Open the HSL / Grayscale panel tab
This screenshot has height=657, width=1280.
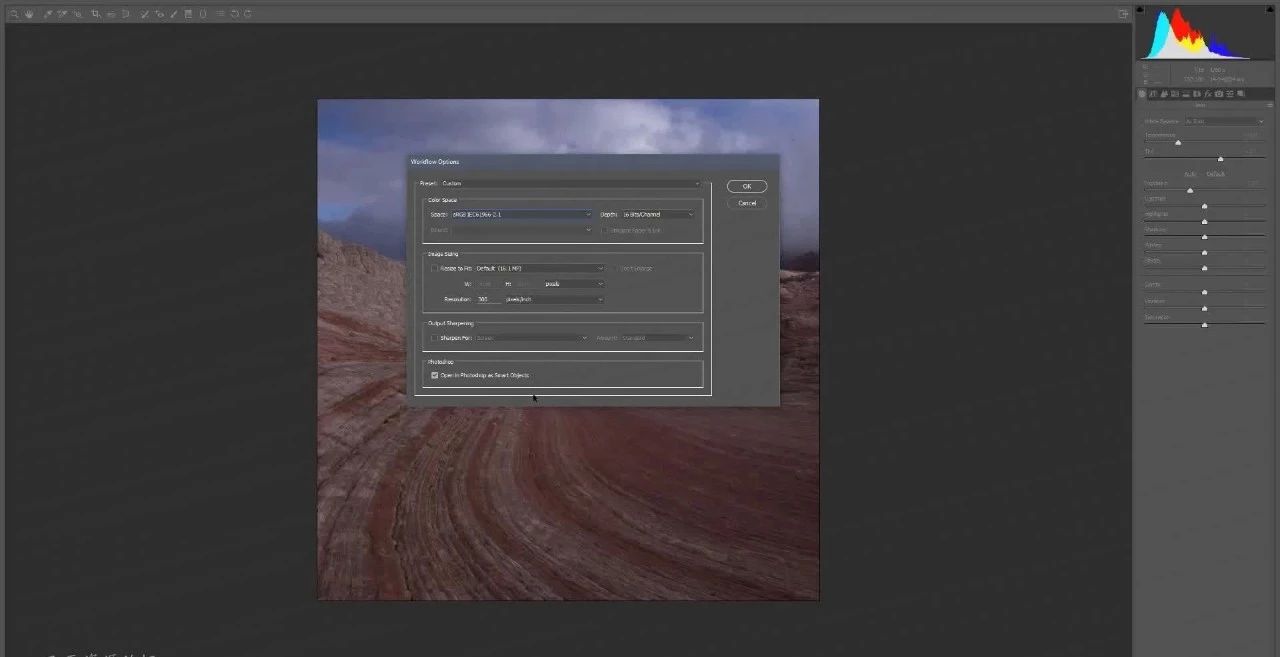tap(1174, 94)
